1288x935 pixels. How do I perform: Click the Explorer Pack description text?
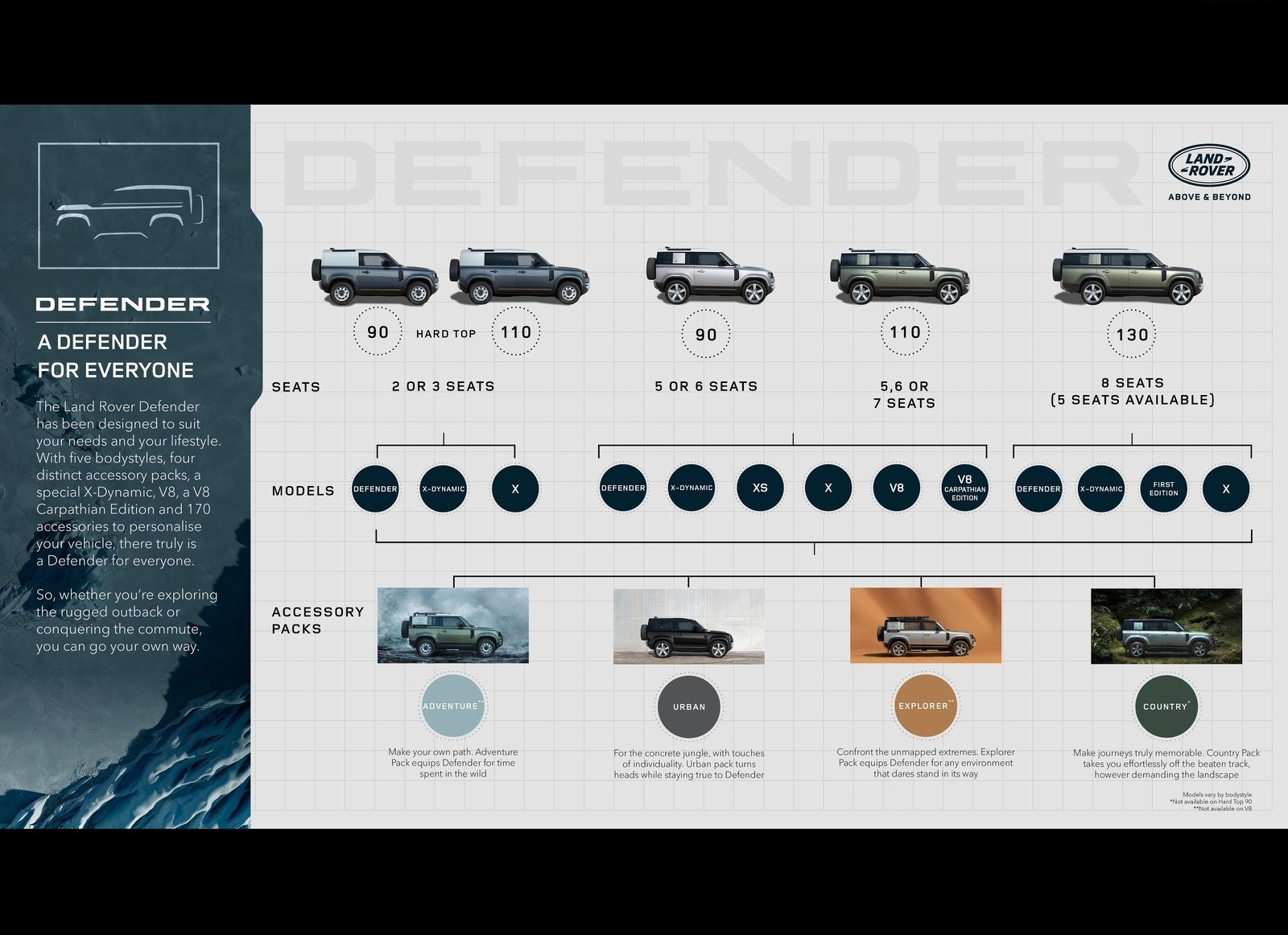pyautogui.click(x=926, y=763)
